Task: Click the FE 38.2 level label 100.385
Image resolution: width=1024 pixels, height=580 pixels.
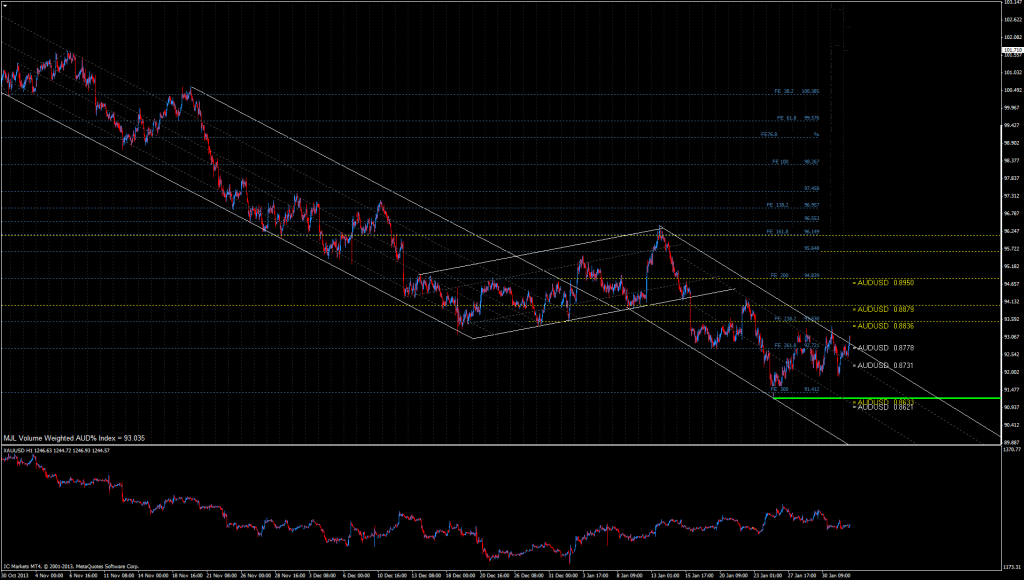Action: point(797,91)
